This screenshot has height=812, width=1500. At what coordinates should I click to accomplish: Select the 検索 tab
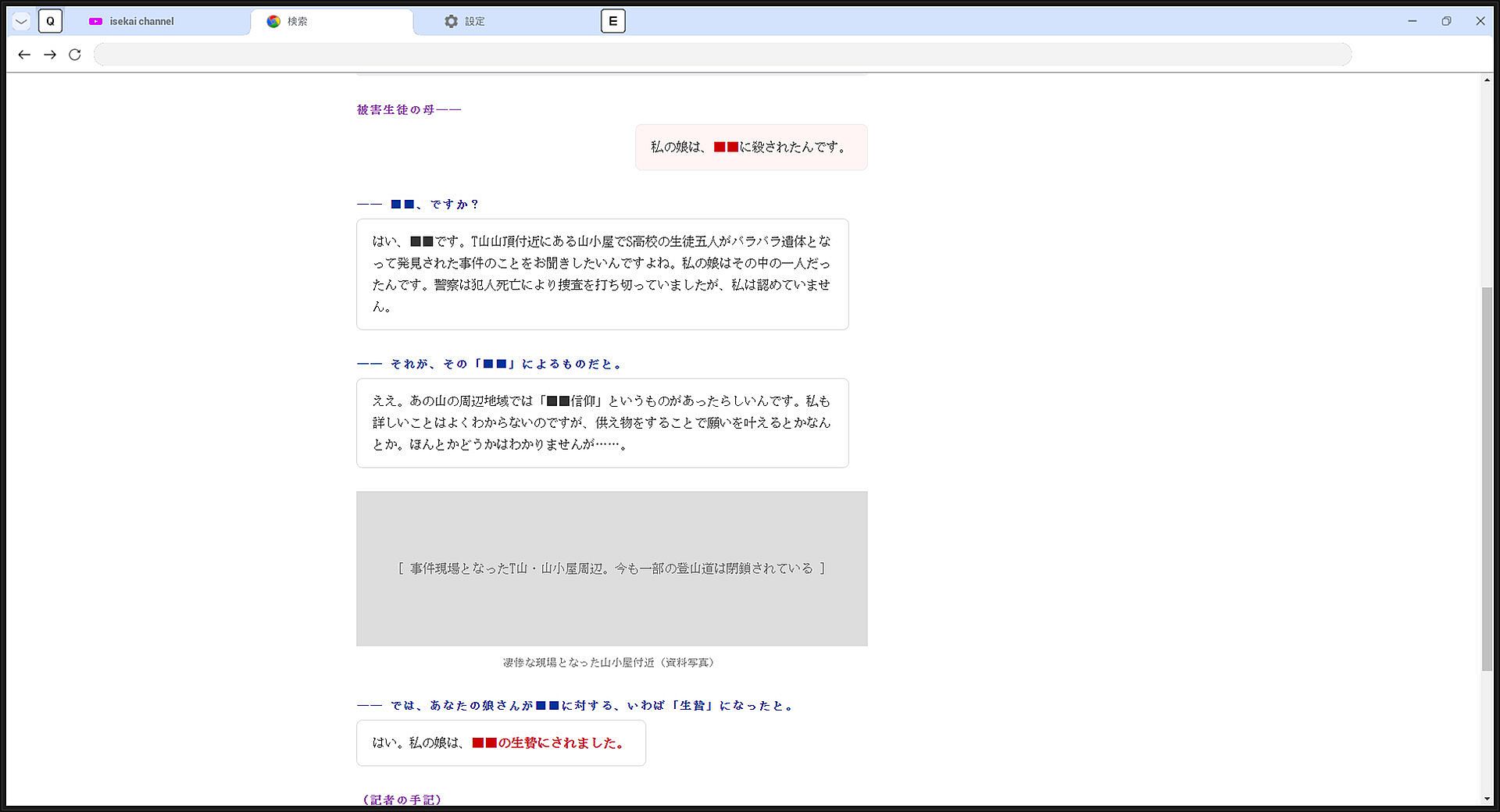point(331,21)
